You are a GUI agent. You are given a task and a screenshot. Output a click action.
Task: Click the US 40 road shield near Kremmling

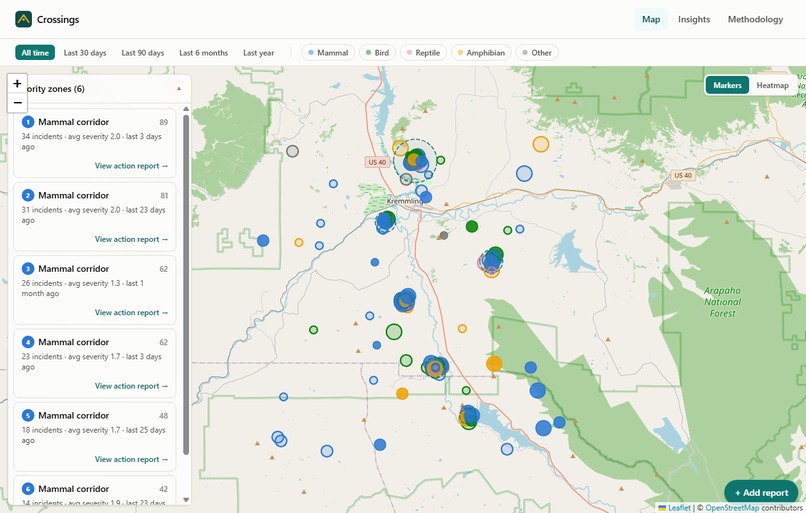[x=377, y=162]
